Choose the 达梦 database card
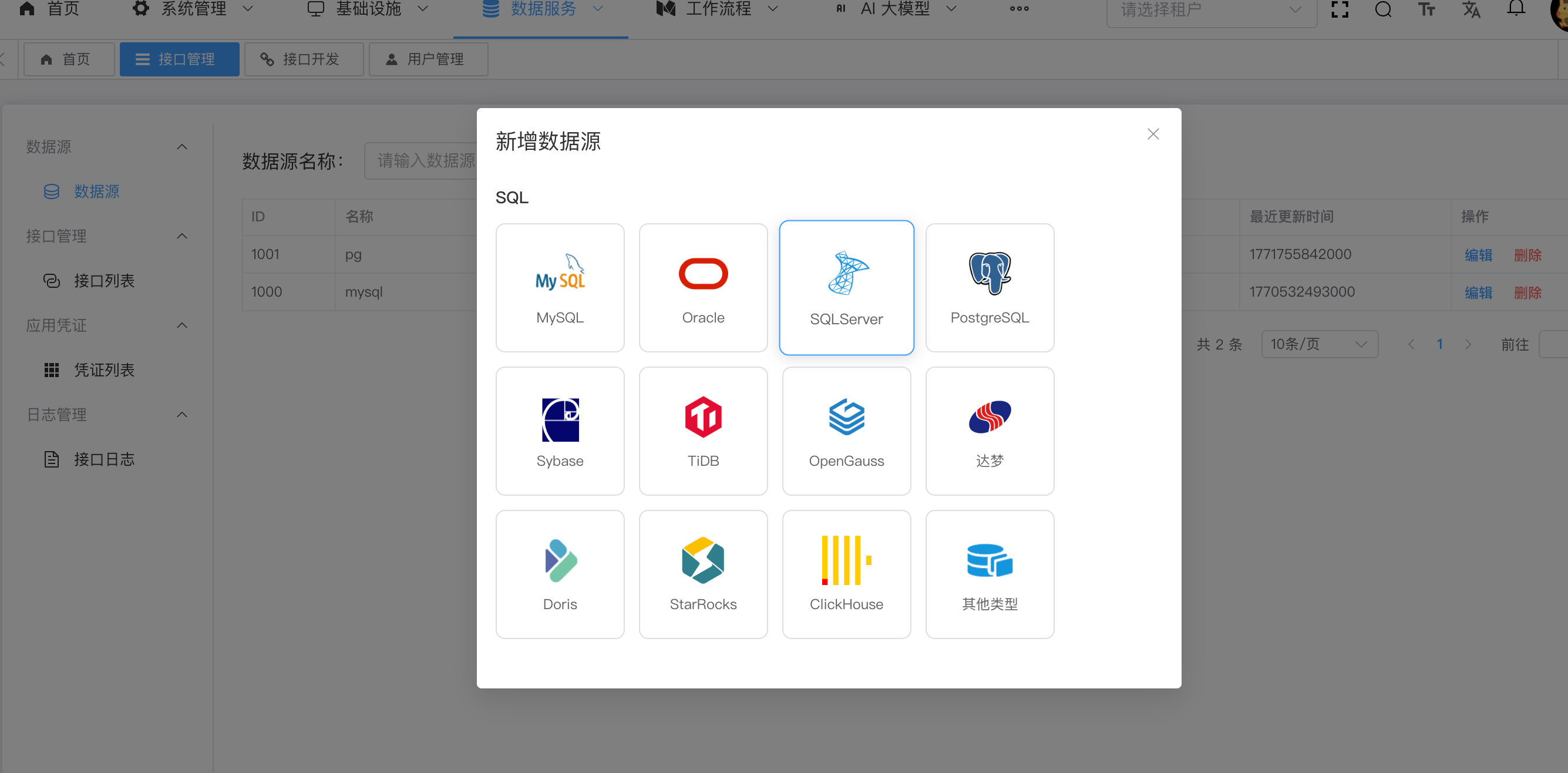The height and width of the screenshot is (773, 1568). [989, 431]
